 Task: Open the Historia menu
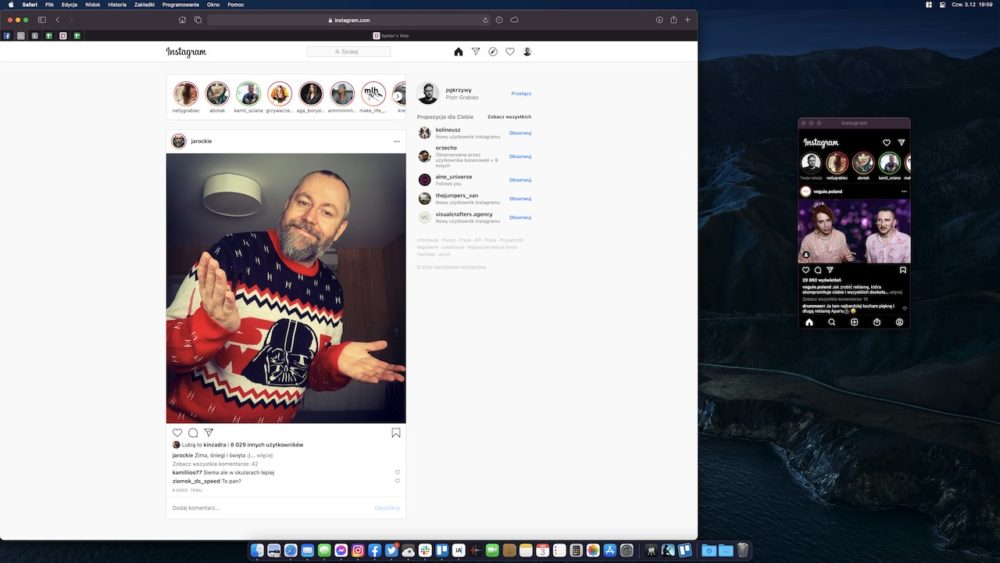tap(117, 4)
